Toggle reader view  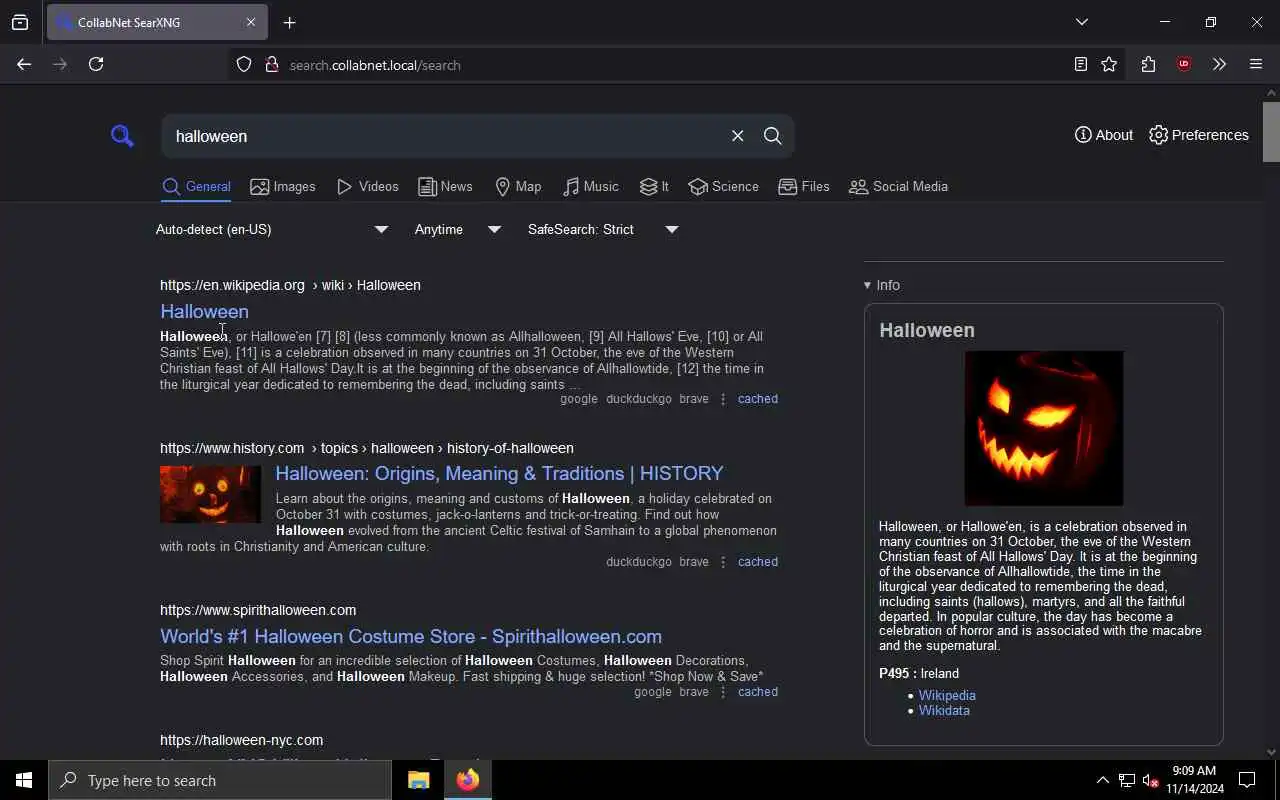coord(1081,65)
